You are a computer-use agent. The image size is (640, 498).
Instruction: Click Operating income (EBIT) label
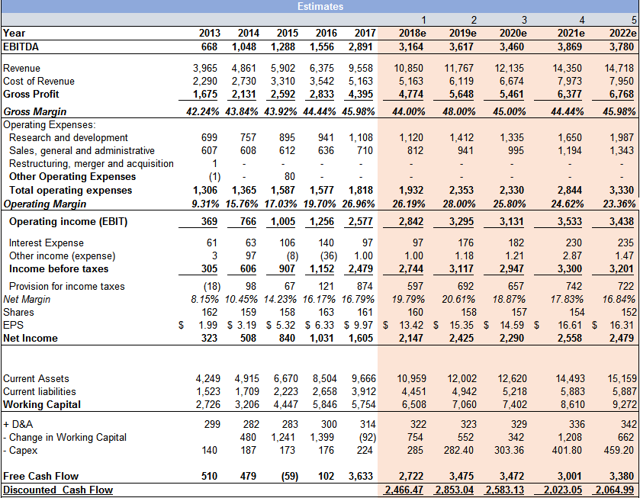[x=68, y=222]
